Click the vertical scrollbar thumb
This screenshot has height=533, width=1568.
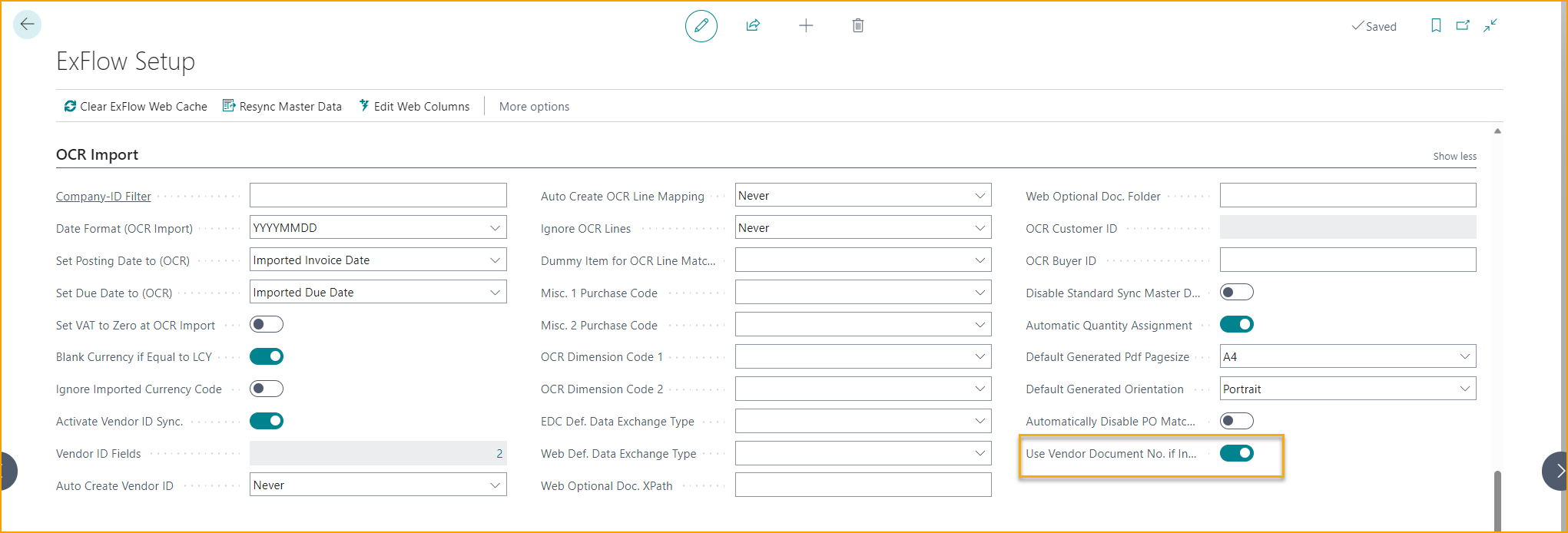tap(1497, 500)
